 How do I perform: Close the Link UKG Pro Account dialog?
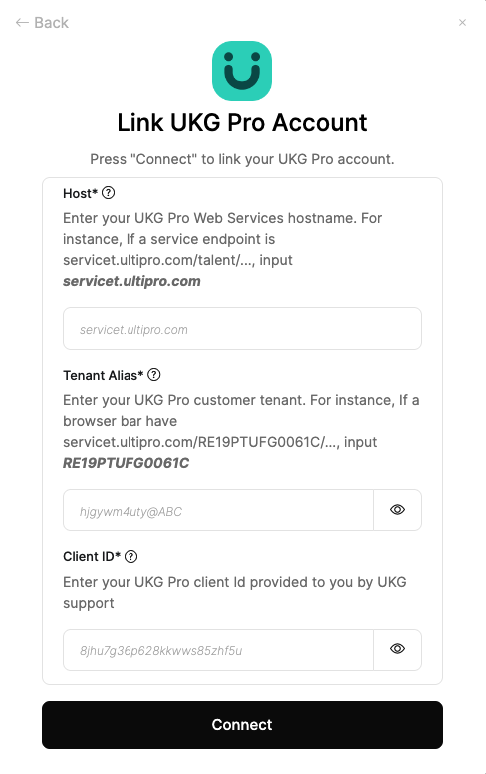click(x=462, y=22)
